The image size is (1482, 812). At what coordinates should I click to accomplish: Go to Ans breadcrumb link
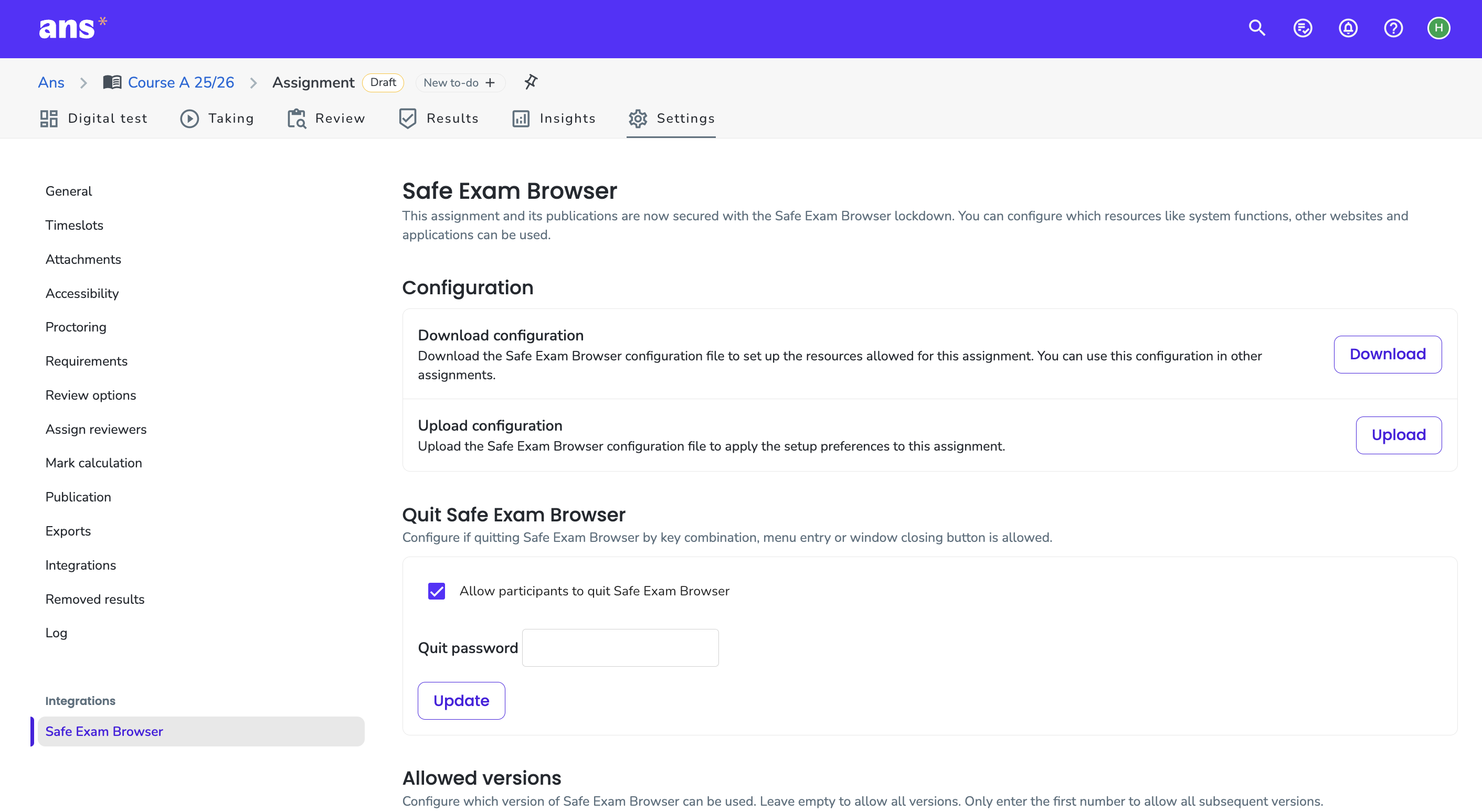pyautogui.click(x=50, y=82)
